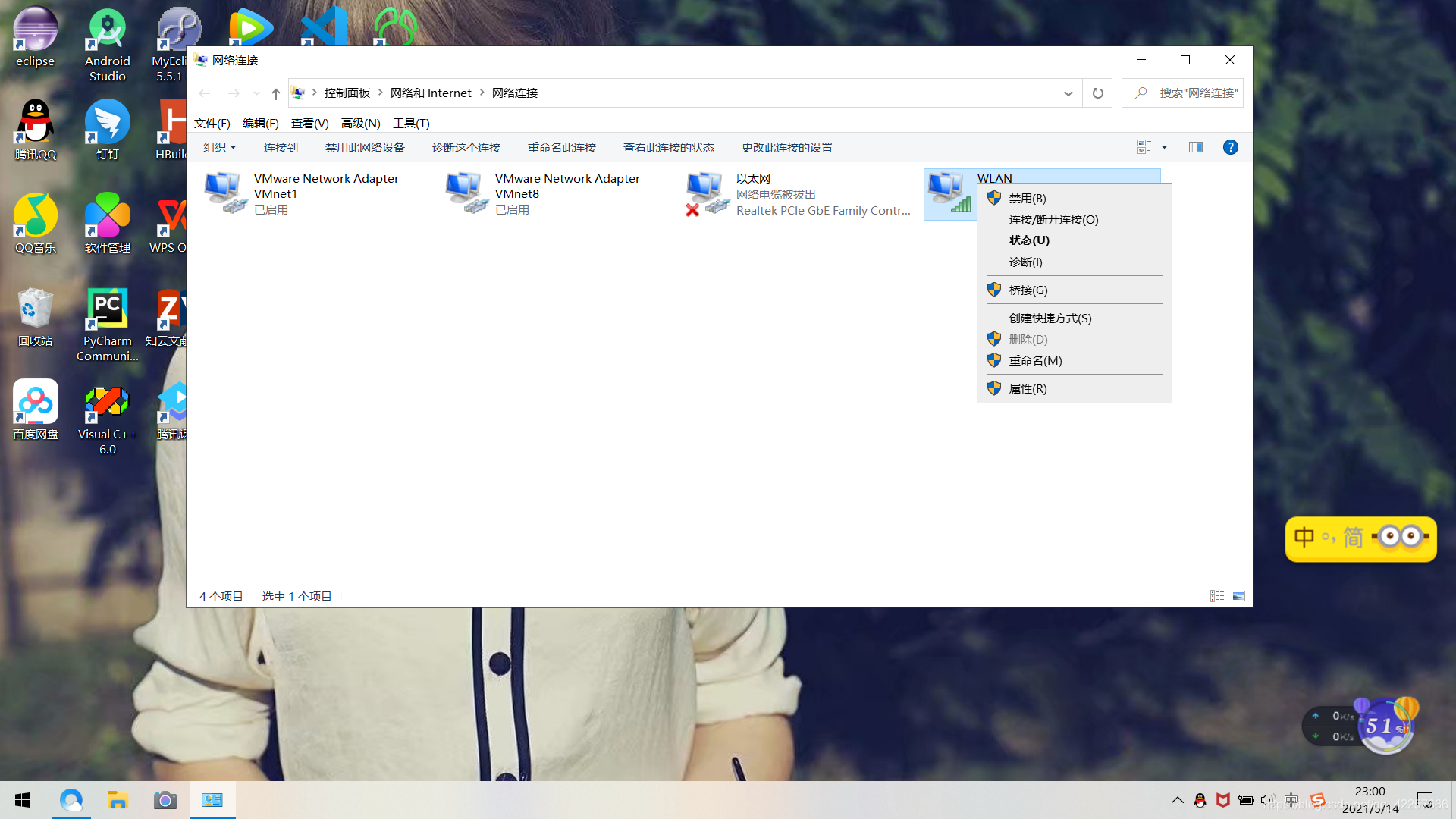This screenshot has height=819, width=1456.
Task: Open File Explorer from taskbar
Action: pos(118,800)
